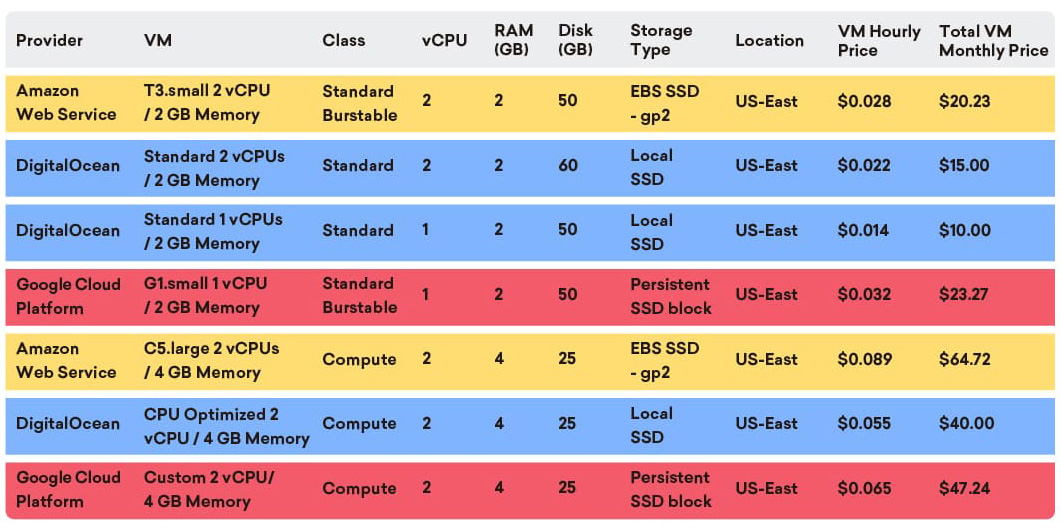Click the G1.small 1 vCPU cell
Image resolution: width=1061 pixels, height=530 pixels.
click(x=205, y=295)
